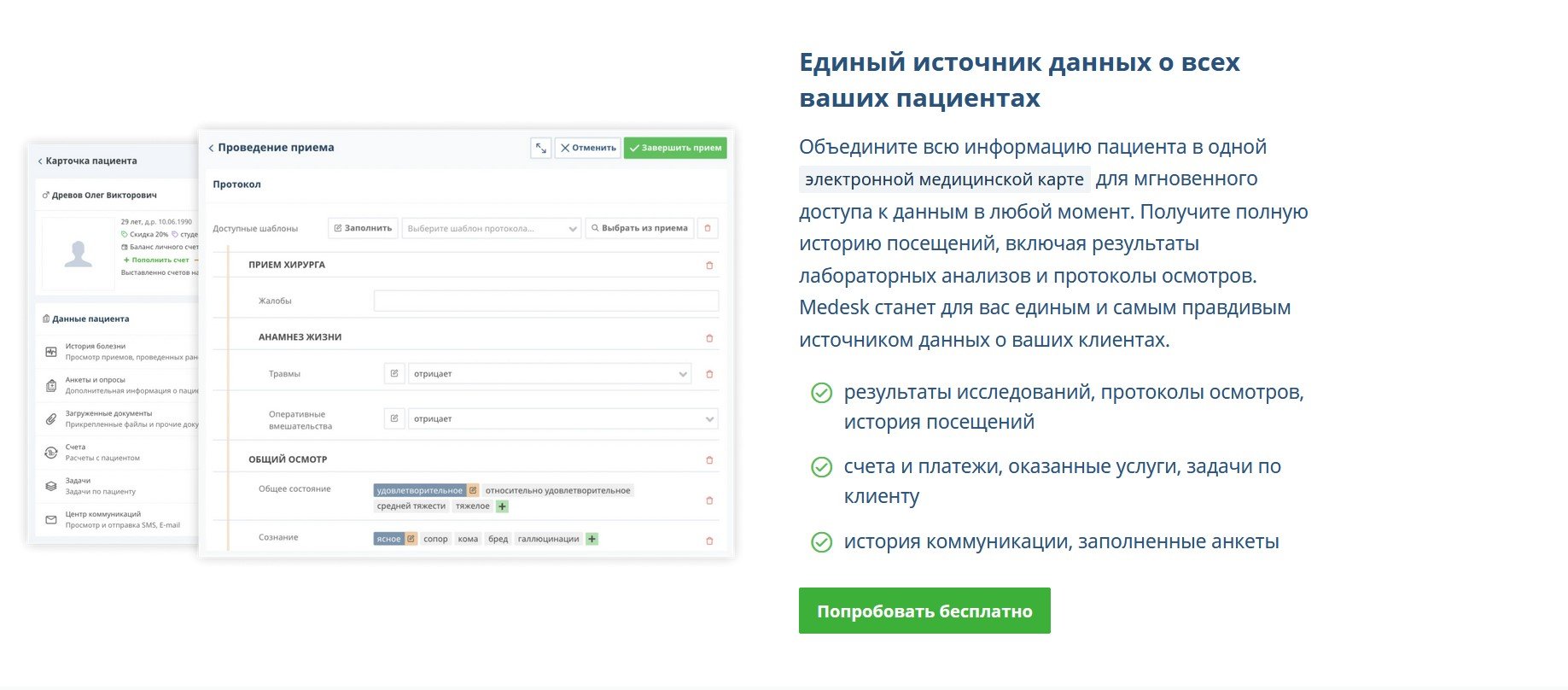This screenshot has height=690, width=1568.
Task: Click the paperclip icon for Загруженные документы
Action: [51, 419]
